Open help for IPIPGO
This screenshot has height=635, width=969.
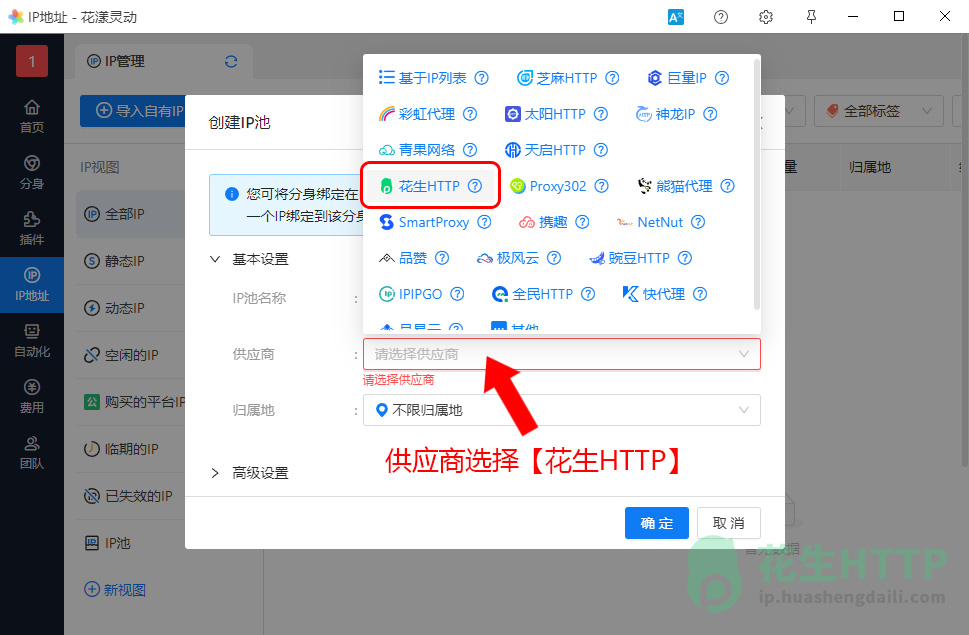pyautogui.click(x=457, y=294)
